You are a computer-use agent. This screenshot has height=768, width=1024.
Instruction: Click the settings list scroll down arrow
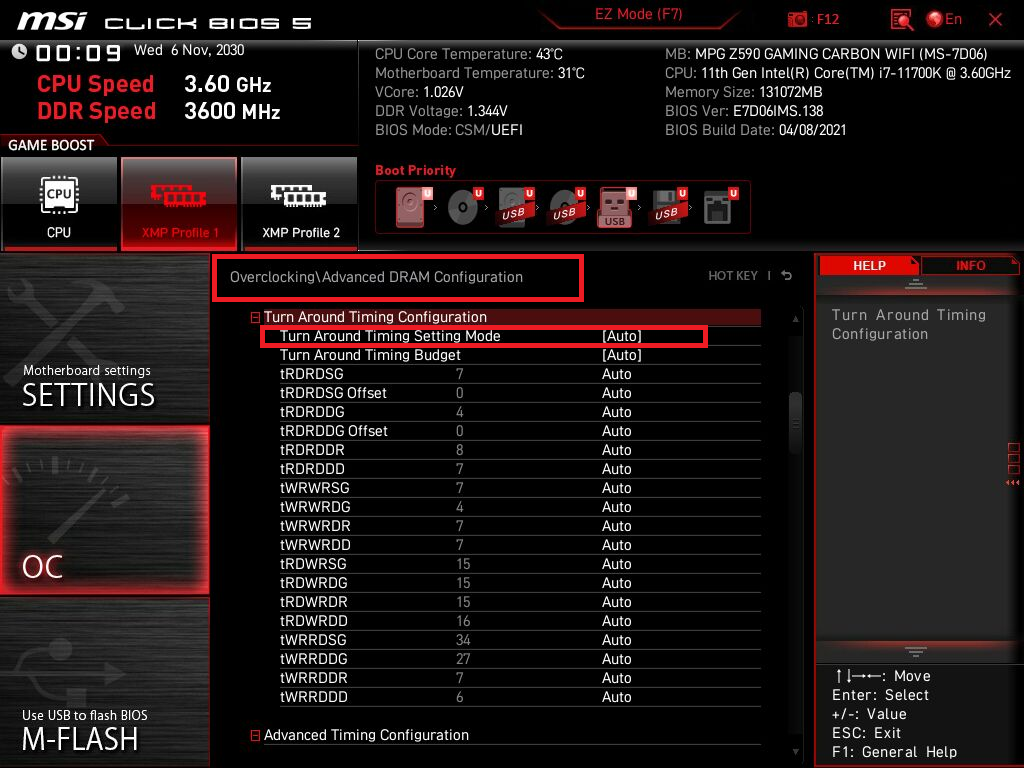(x=795, y=752)
